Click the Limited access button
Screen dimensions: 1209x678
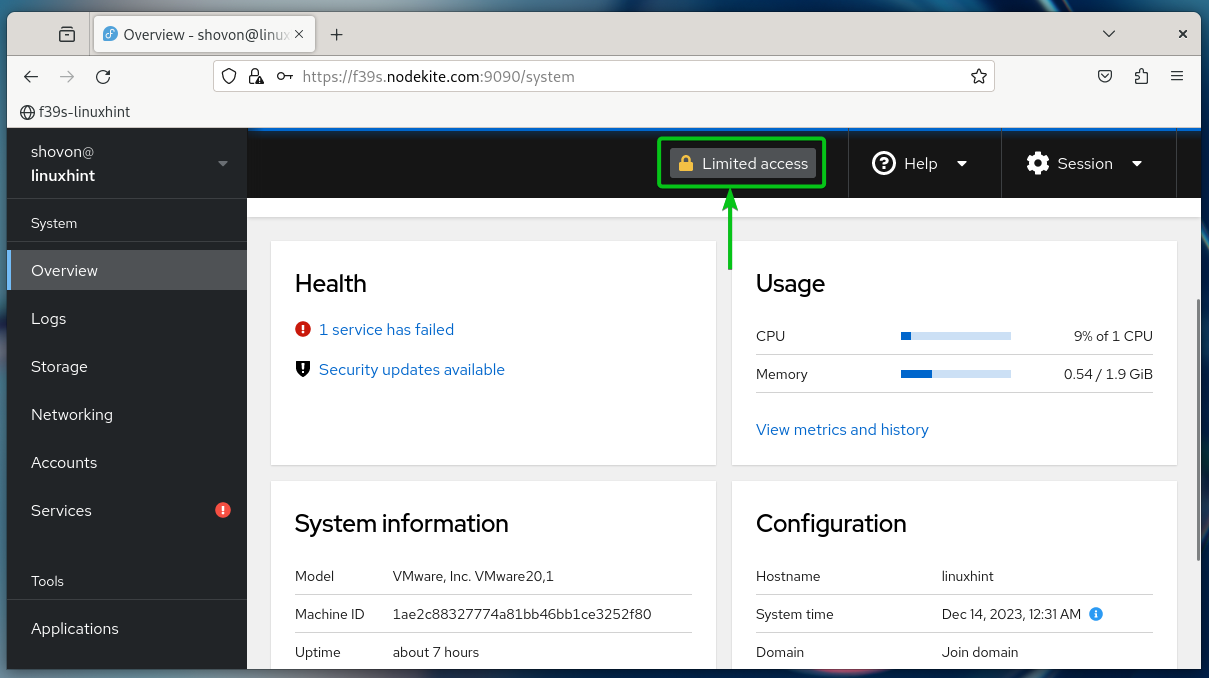coord(742,163)
